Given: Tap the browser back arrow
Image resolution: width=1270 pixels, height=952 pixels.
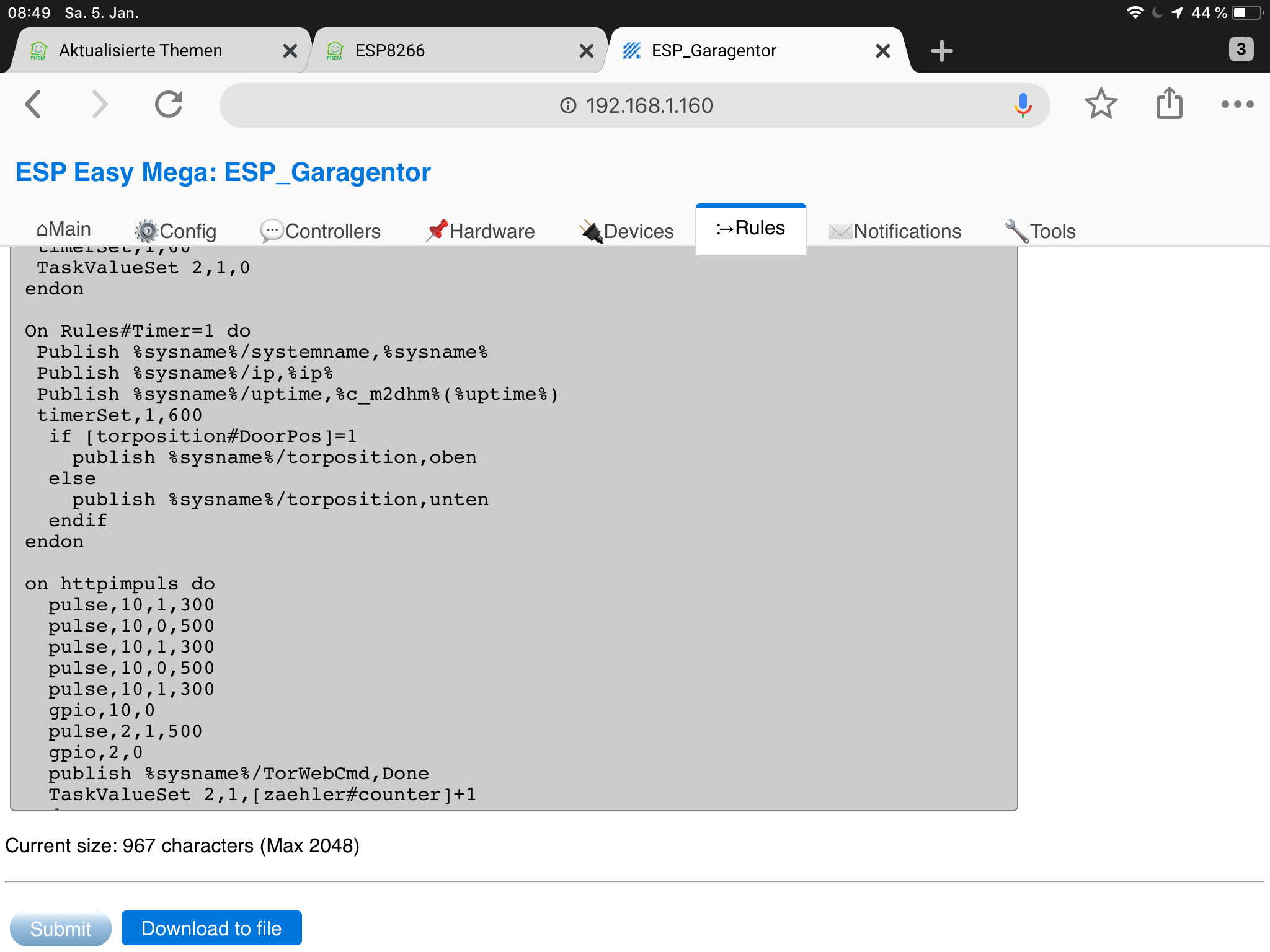Looking at the screenshot, I should click(x=33, y=104).
